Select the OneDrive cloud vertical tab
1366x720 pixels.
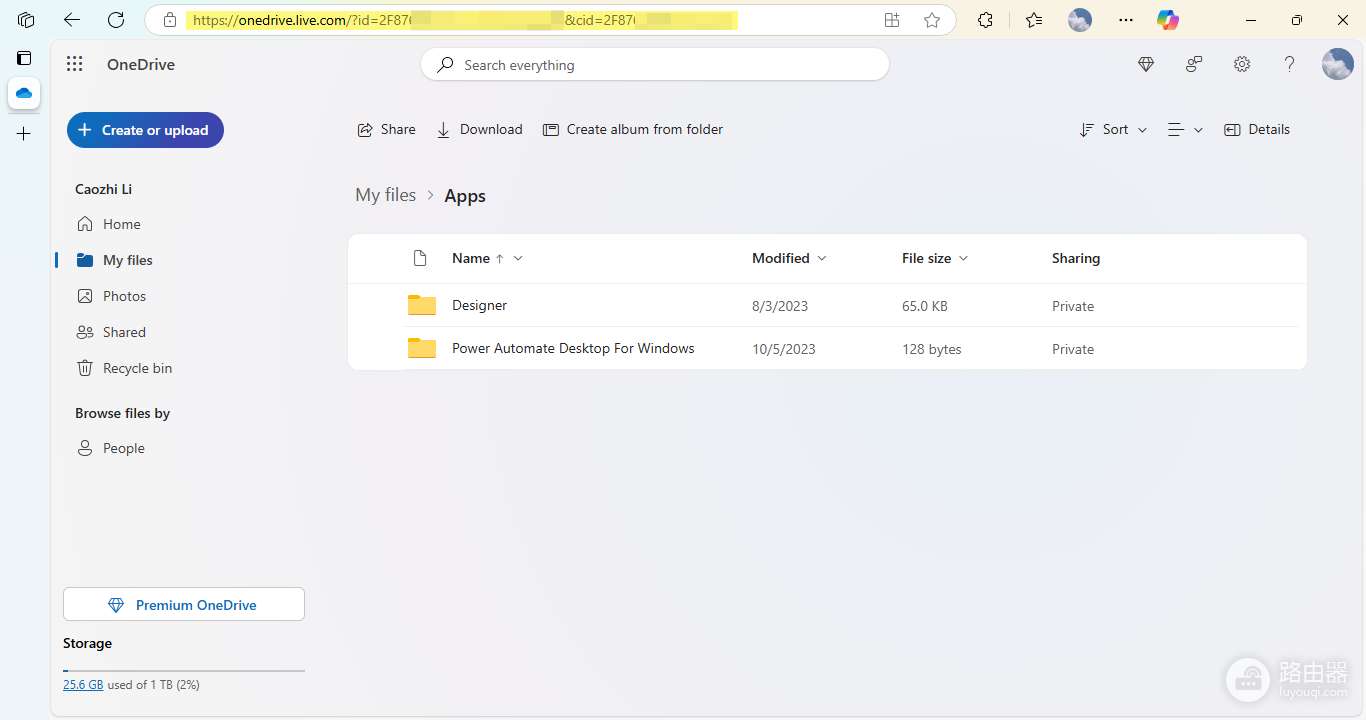click(x=24, y=93)
